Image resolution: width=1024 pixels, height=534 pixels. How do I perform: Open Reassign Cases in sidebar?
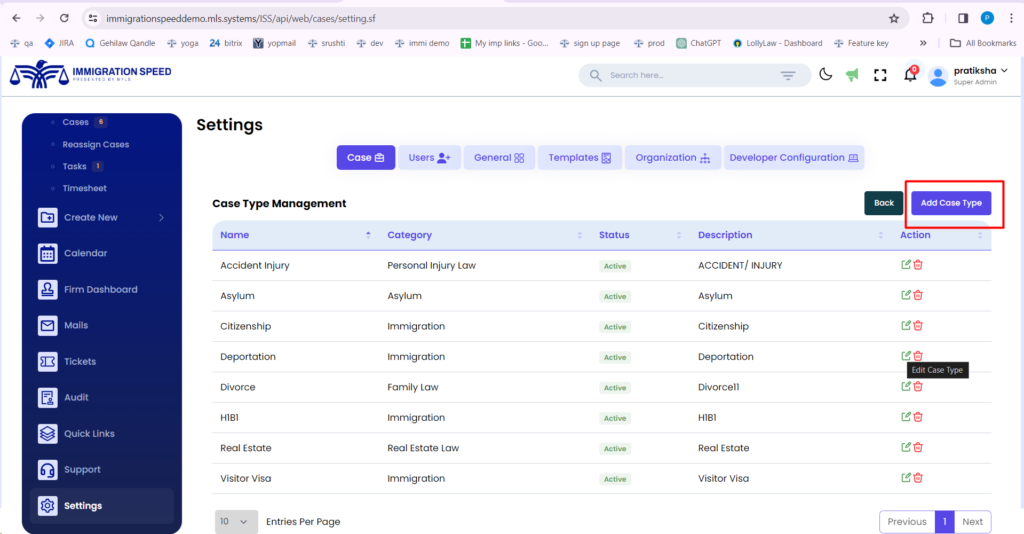point(95,144)
